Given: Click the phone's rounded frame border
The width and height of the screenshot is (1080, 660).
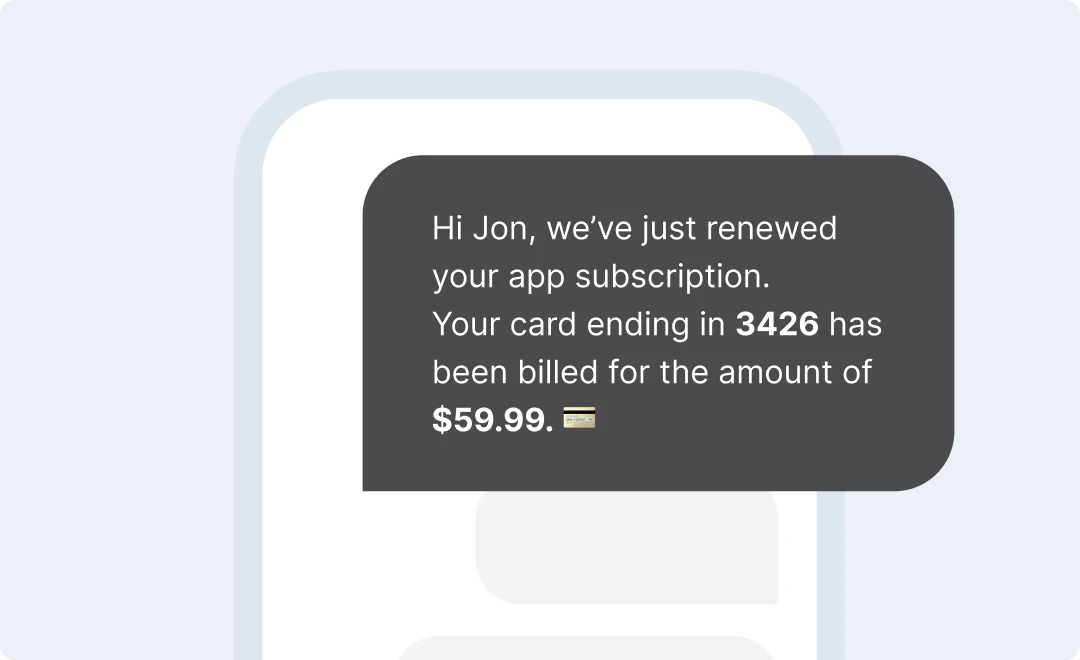Looking at the screenshot, I should coord(248,413).
